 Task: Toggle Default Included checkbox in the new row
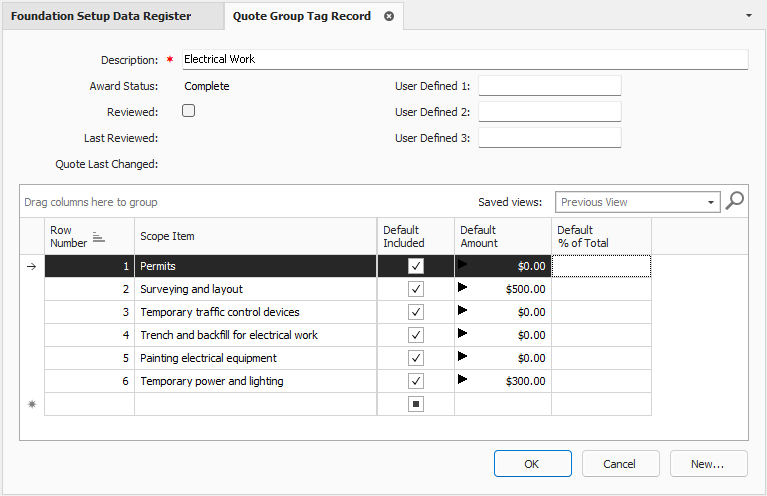tap(416, 404)
